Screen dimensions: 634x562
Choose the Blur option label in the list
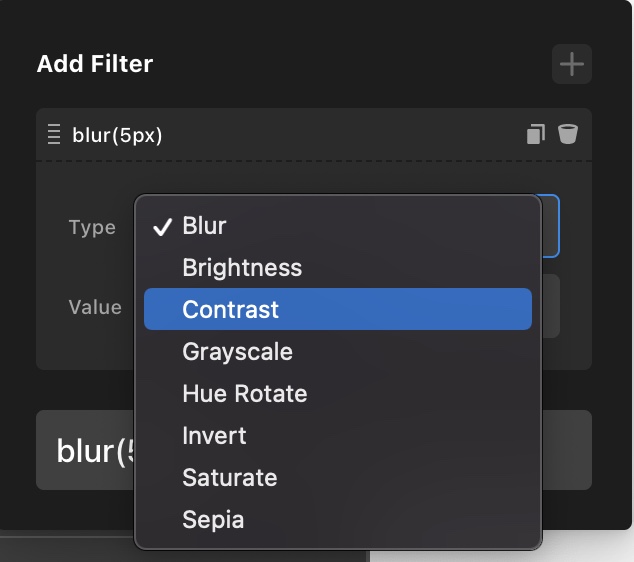[204, 226]
